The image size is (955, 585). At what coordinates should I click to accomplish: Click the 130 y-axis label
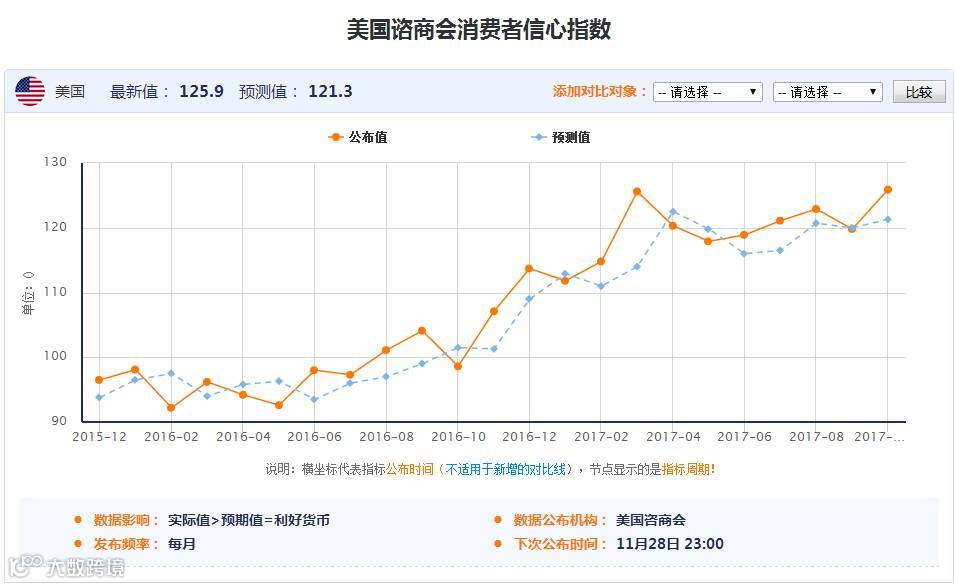coord(55,162)
